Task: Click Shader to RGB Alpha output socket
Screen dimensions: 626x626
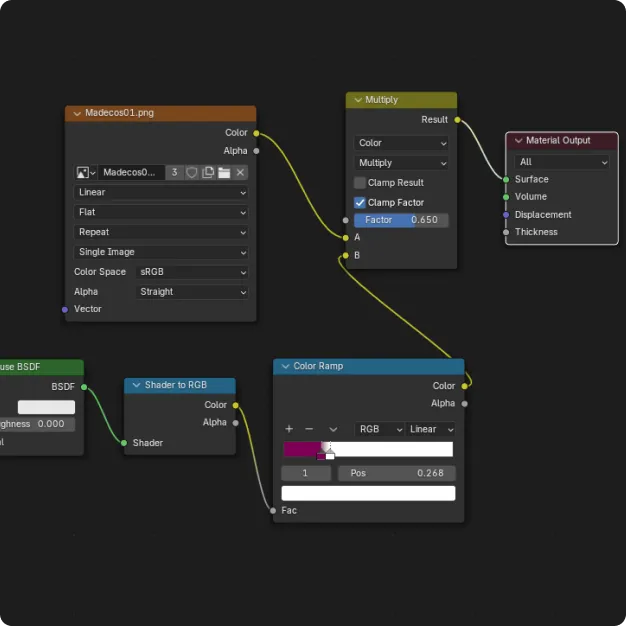Action: tap(236, 423)
